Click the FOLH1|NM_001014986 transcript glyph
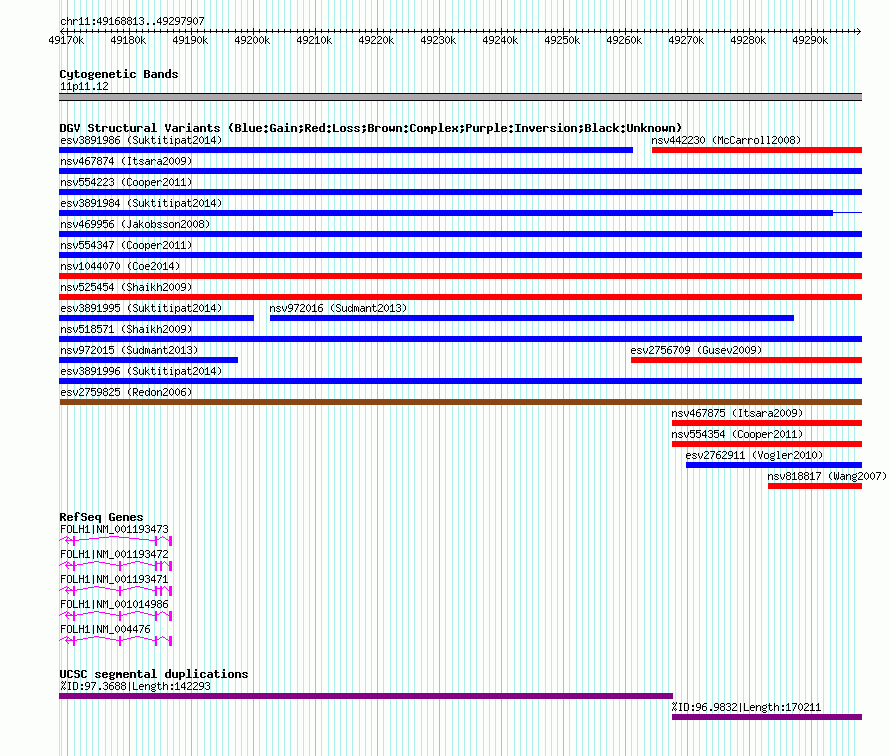The height and width of the screenshot is (756, 890). [x=116, y=616]
